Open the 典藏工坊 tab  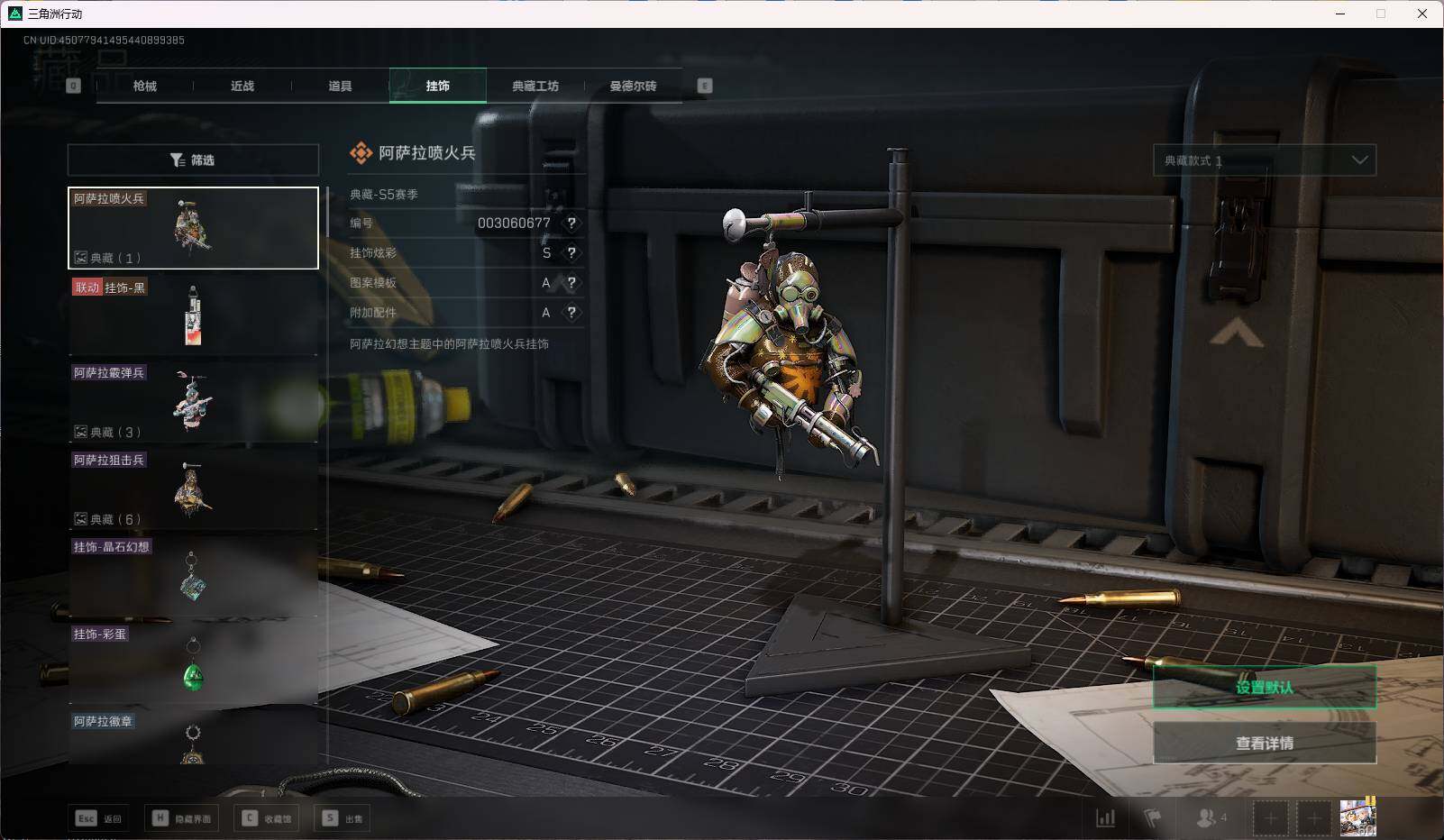pos(535,86)
